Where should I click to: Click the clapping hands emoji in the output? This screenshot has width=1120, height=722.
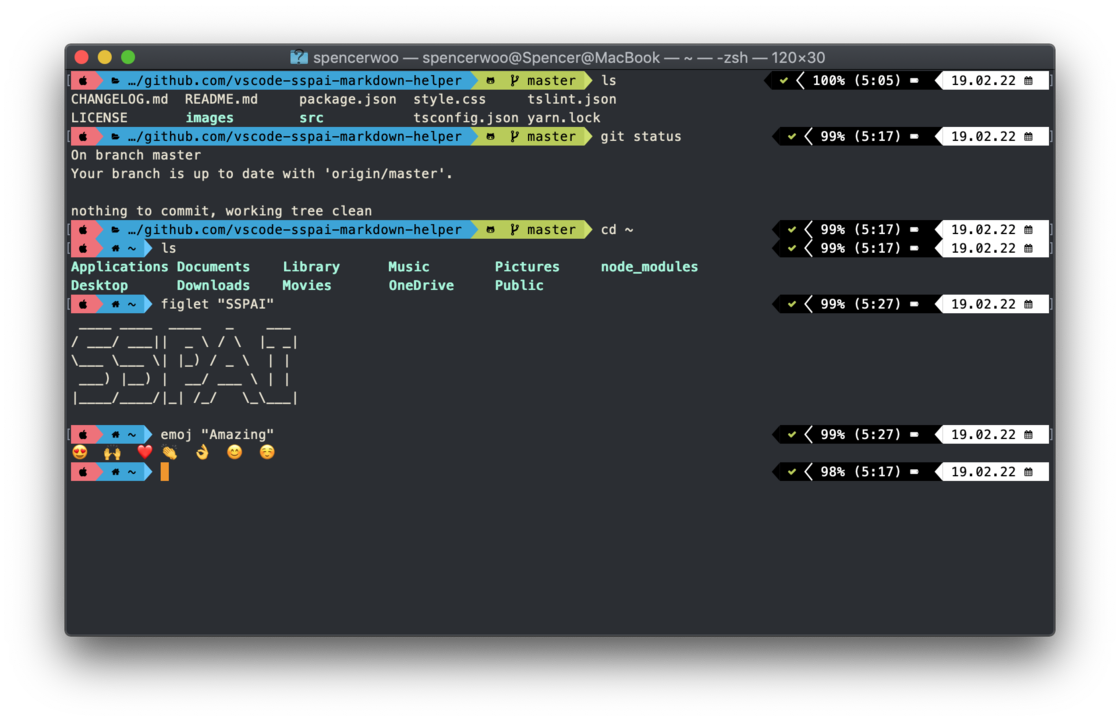(169, 452)
